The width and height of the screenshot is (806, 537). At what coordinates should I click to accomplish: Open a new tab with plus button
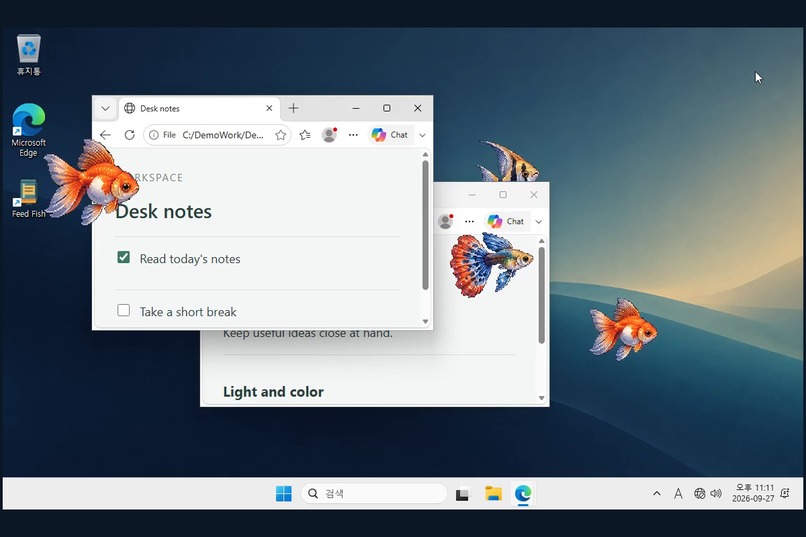tap(294, 108)
